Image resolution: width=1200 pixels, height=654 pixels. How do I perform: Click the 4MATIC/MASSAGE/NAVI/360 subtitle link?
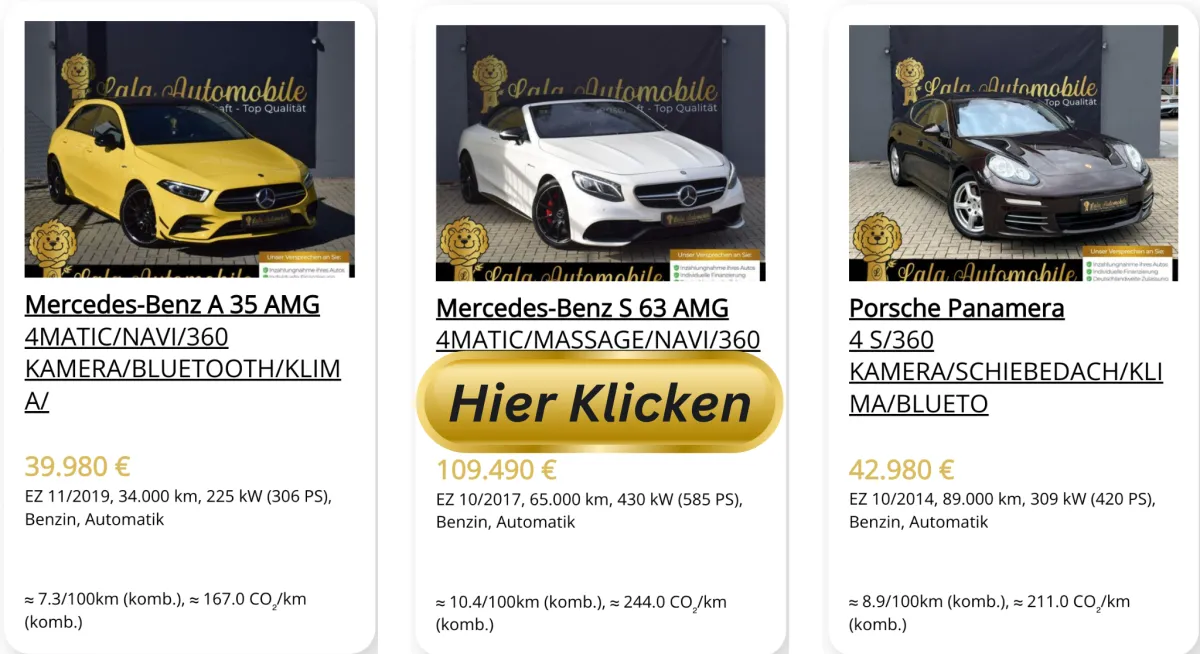598,340
